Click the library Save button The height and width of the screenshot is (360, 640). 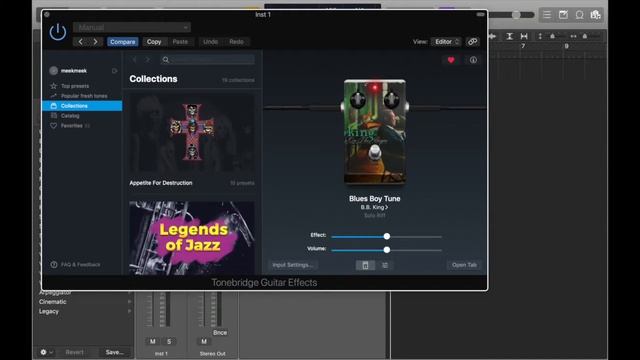pos(114,352)
